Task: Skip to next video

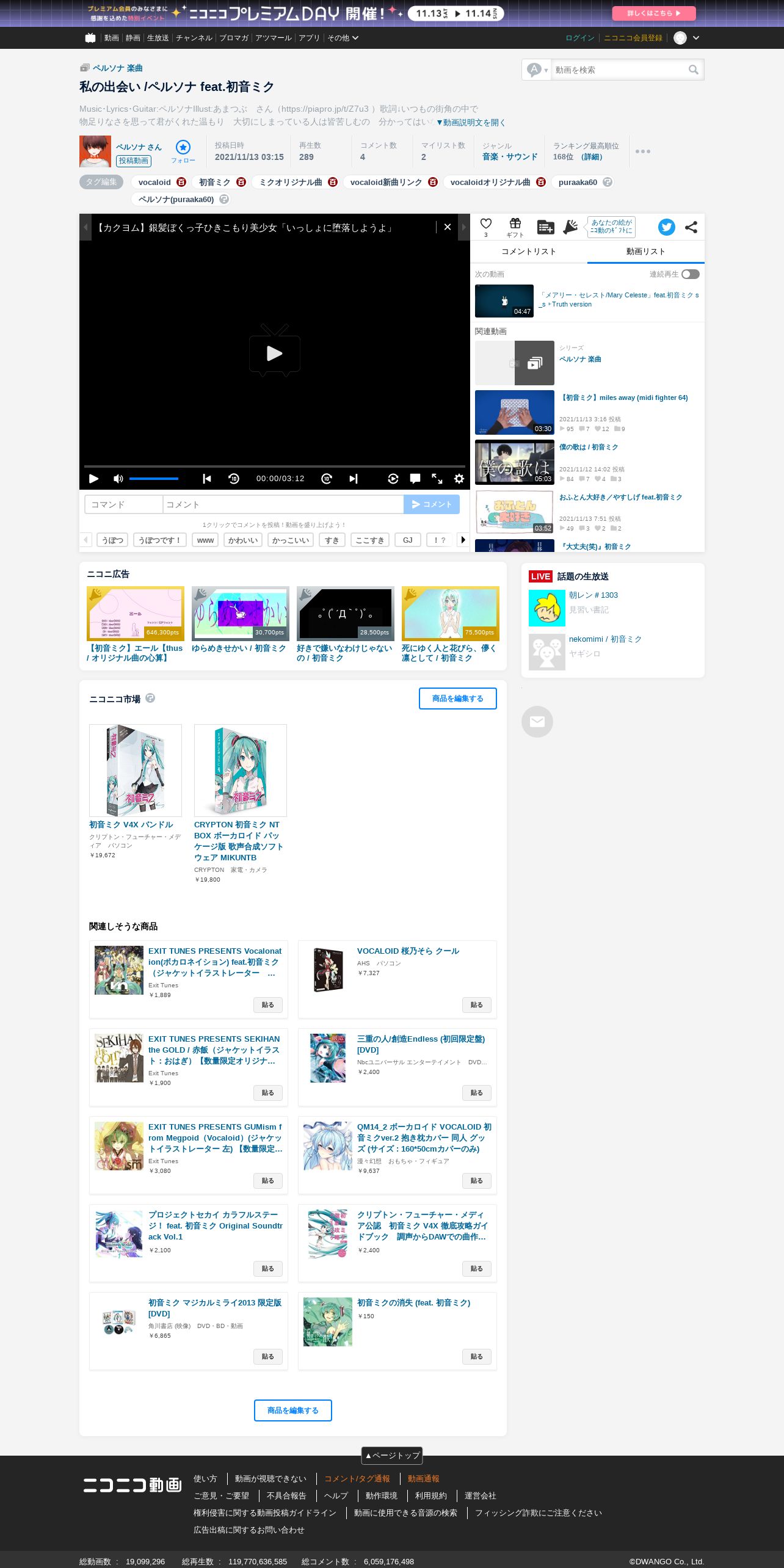Action: [354, 479]
